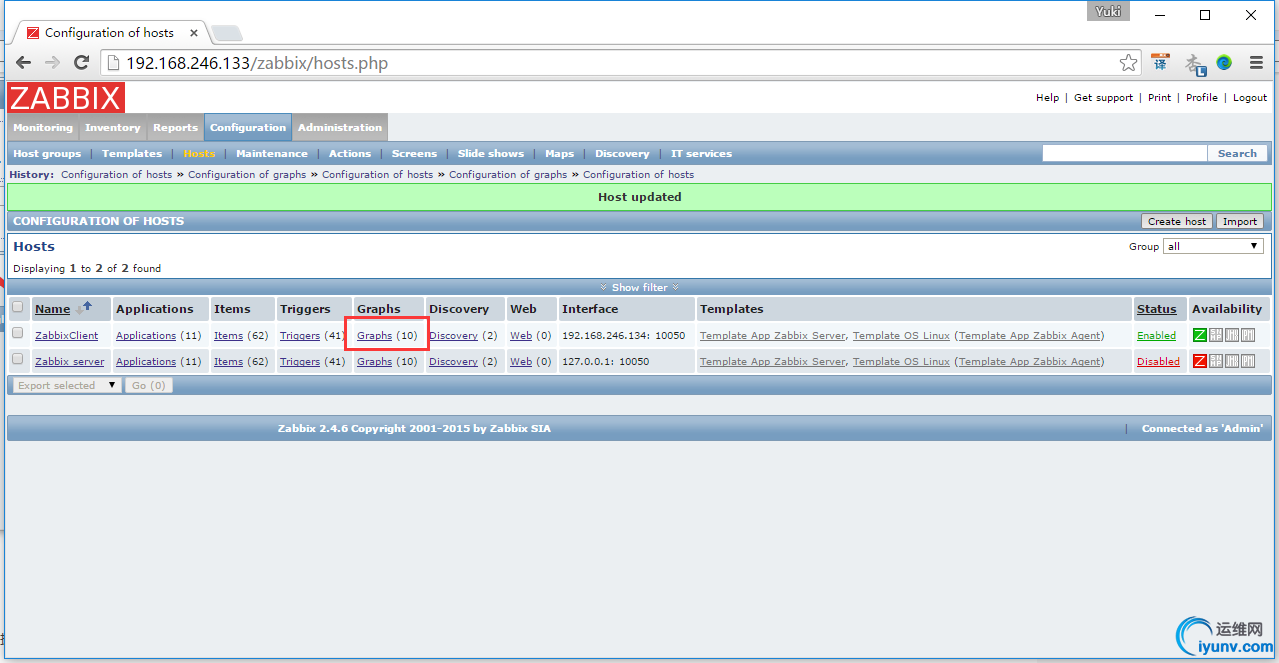Open the Web link for Zabbix server
This screenshot has width=1279, height=663.
[x=521, y=362]
